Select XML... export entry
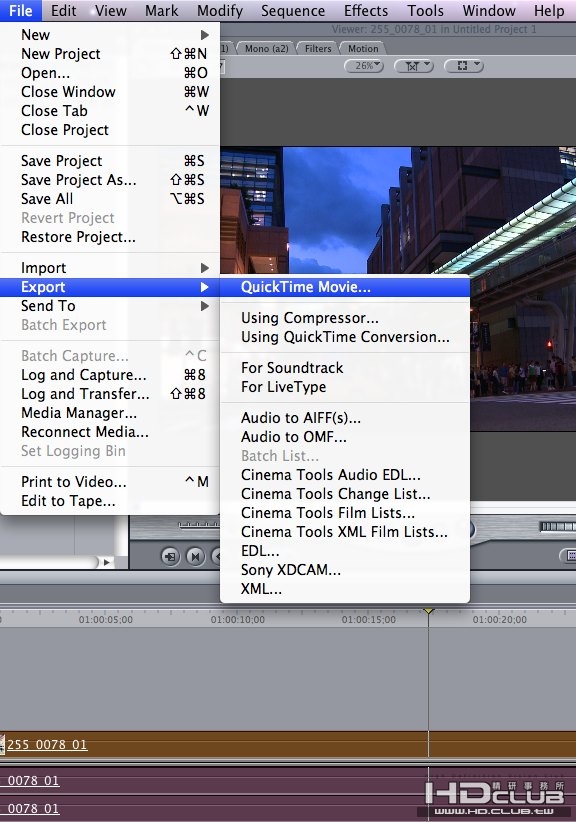 tap(345, 589)
